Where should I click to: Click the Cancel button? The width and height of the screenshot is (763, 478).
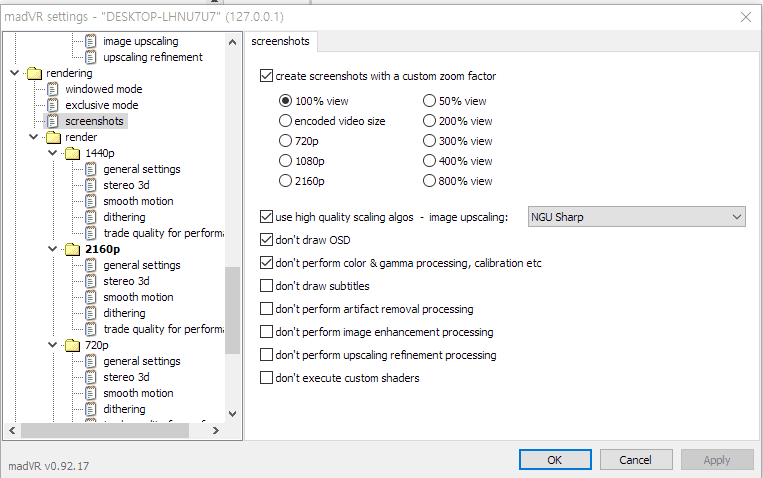[635, 460]
